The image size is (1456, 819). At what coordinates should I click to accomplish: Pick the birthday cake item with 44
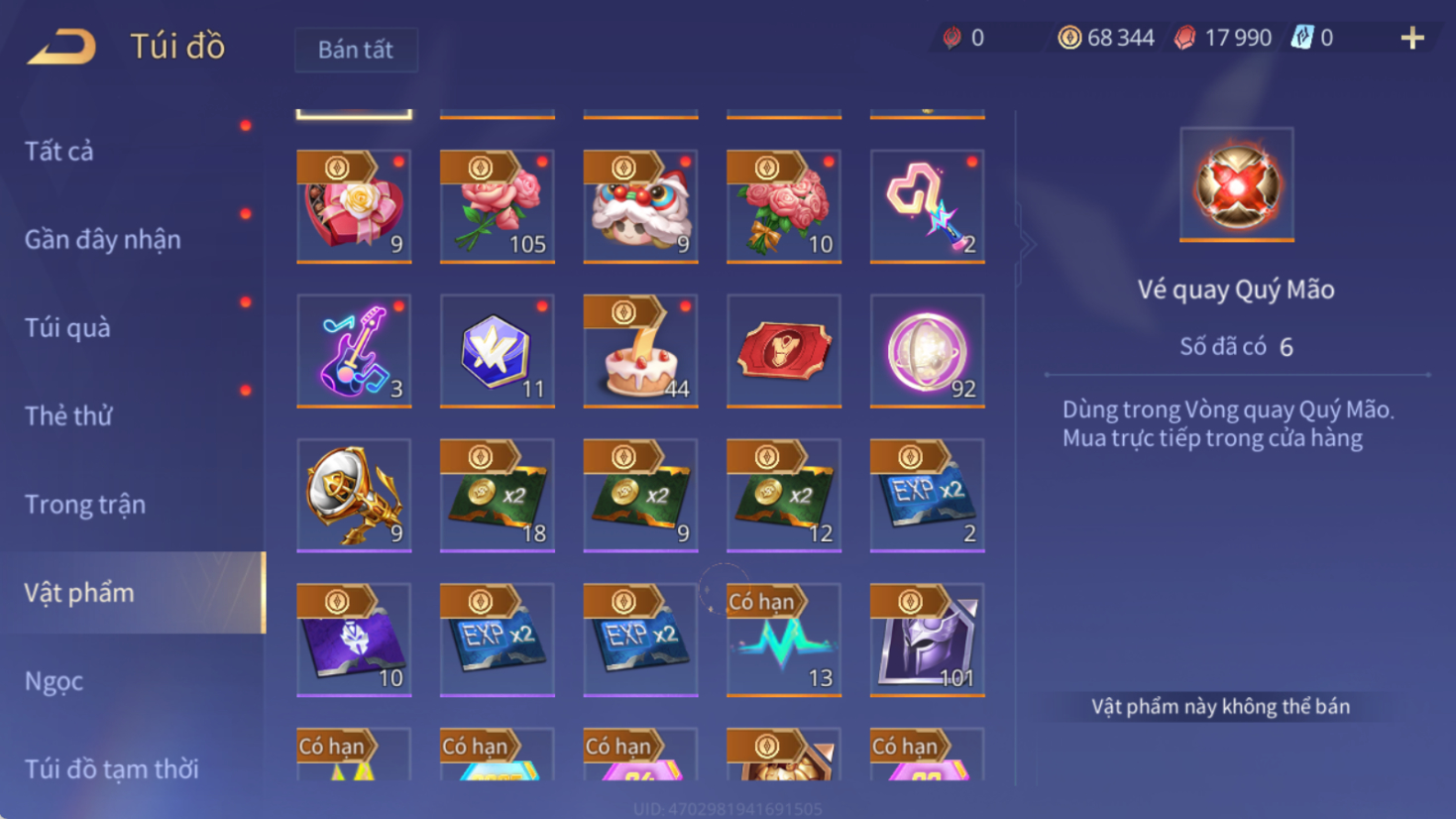click(x=640, y=351)
